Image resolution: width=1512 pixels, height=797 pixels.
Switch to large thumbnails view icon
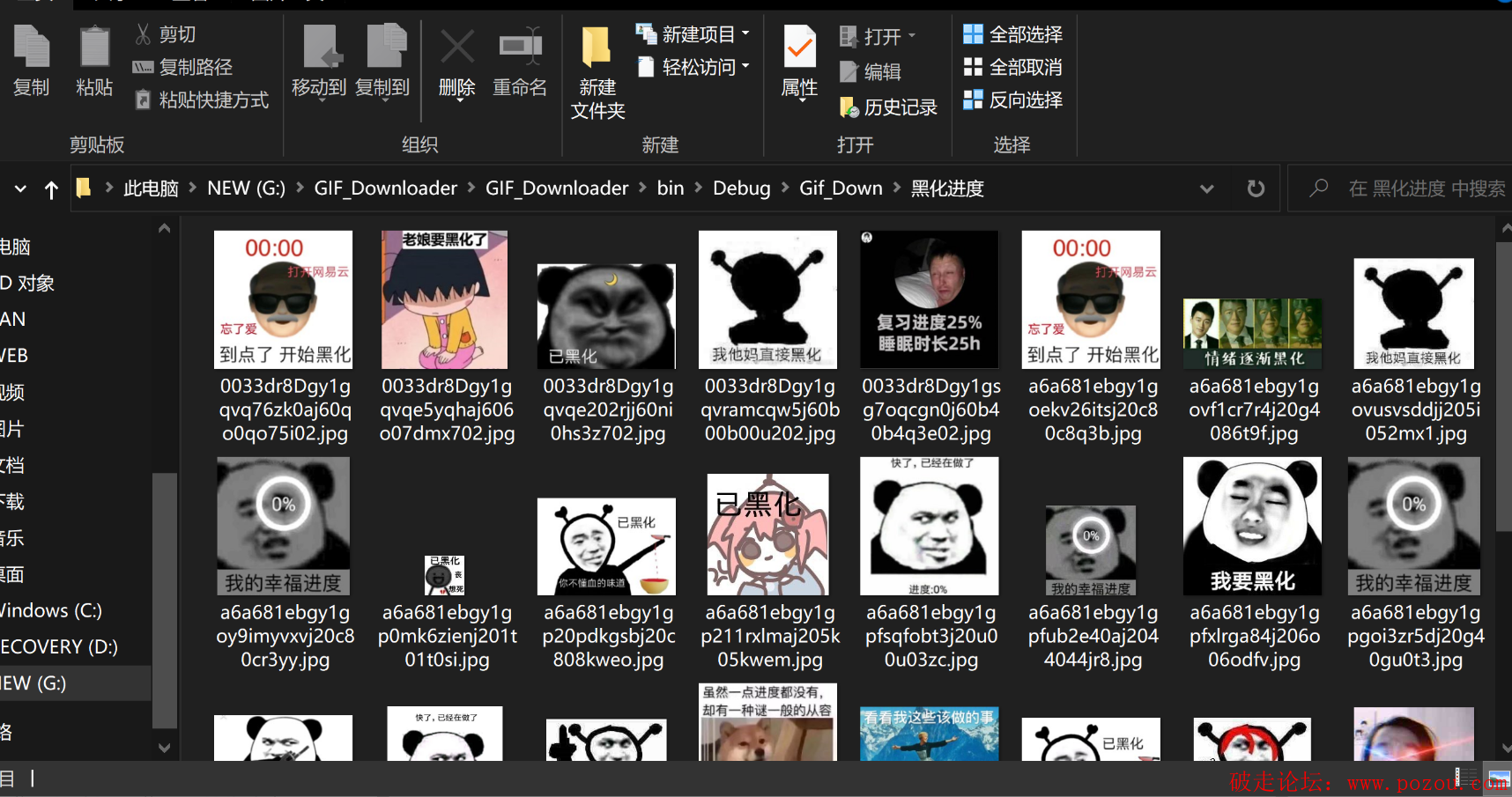(1498, 779)
